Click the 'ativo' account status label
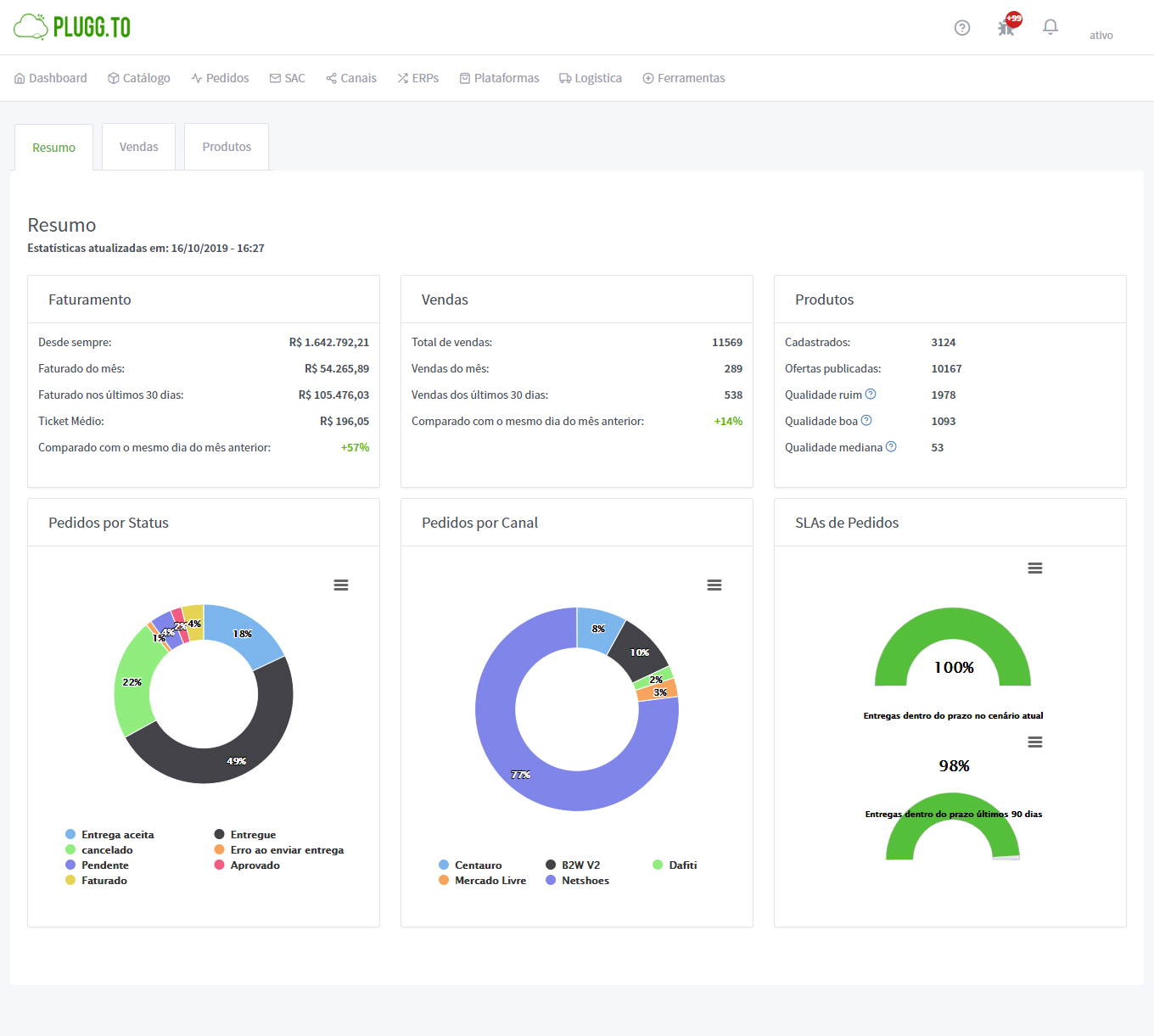This screenshot has width=1154, height=1036. point(1101,36)
